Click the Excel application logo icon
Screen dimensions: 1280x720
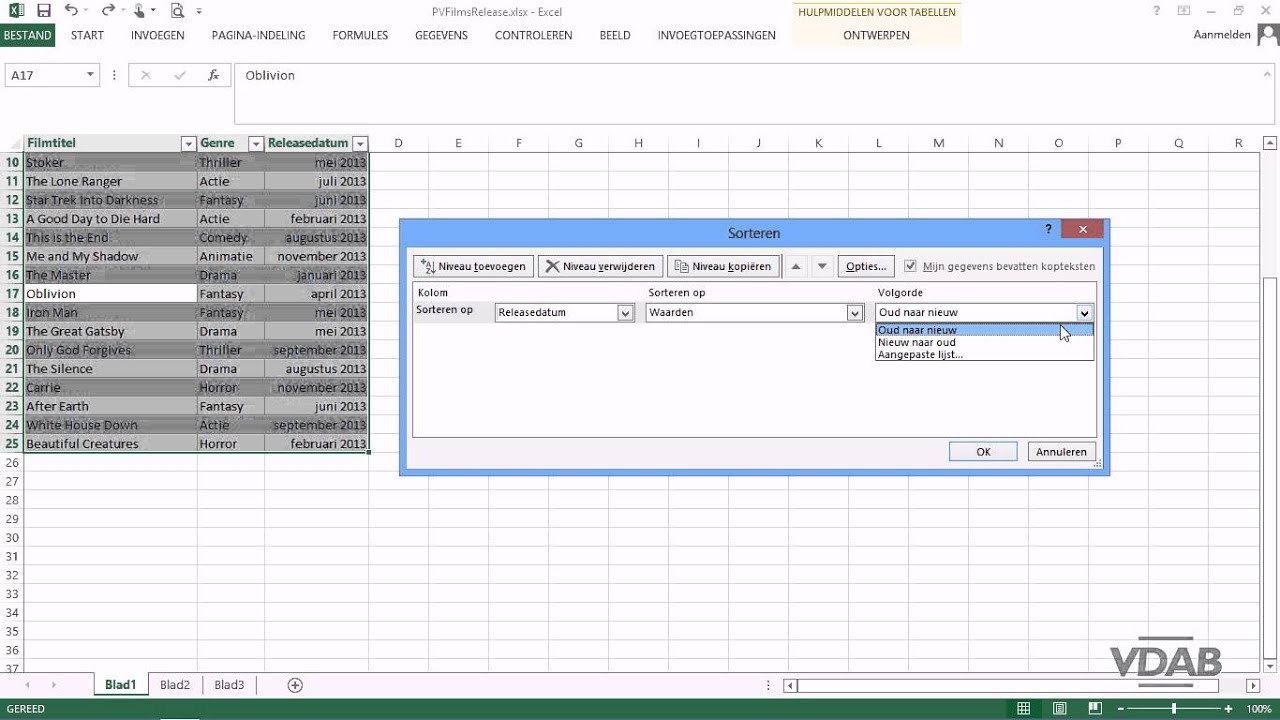coord(17,11)
